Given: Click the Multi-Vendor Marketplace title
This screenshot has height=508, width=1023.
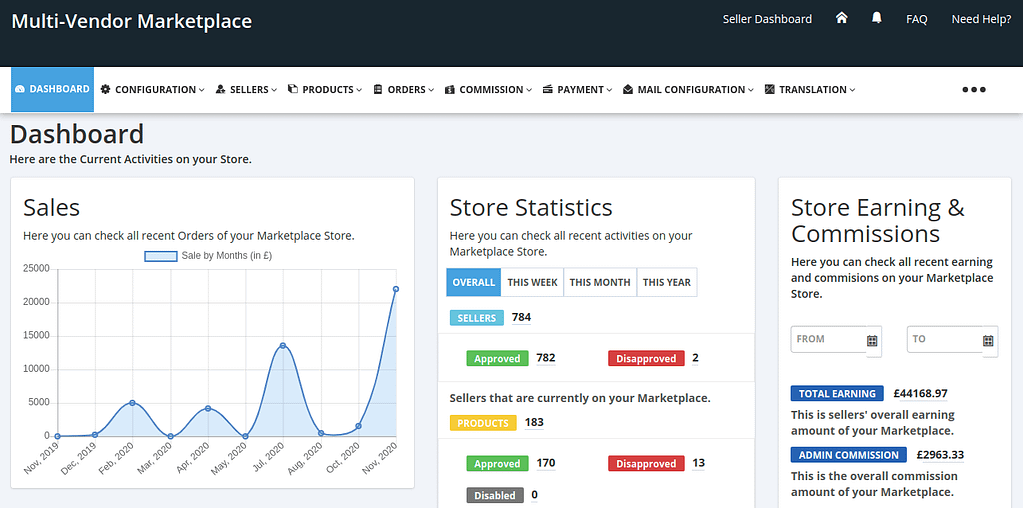Looking at the screenshot, I should point(132,21).
